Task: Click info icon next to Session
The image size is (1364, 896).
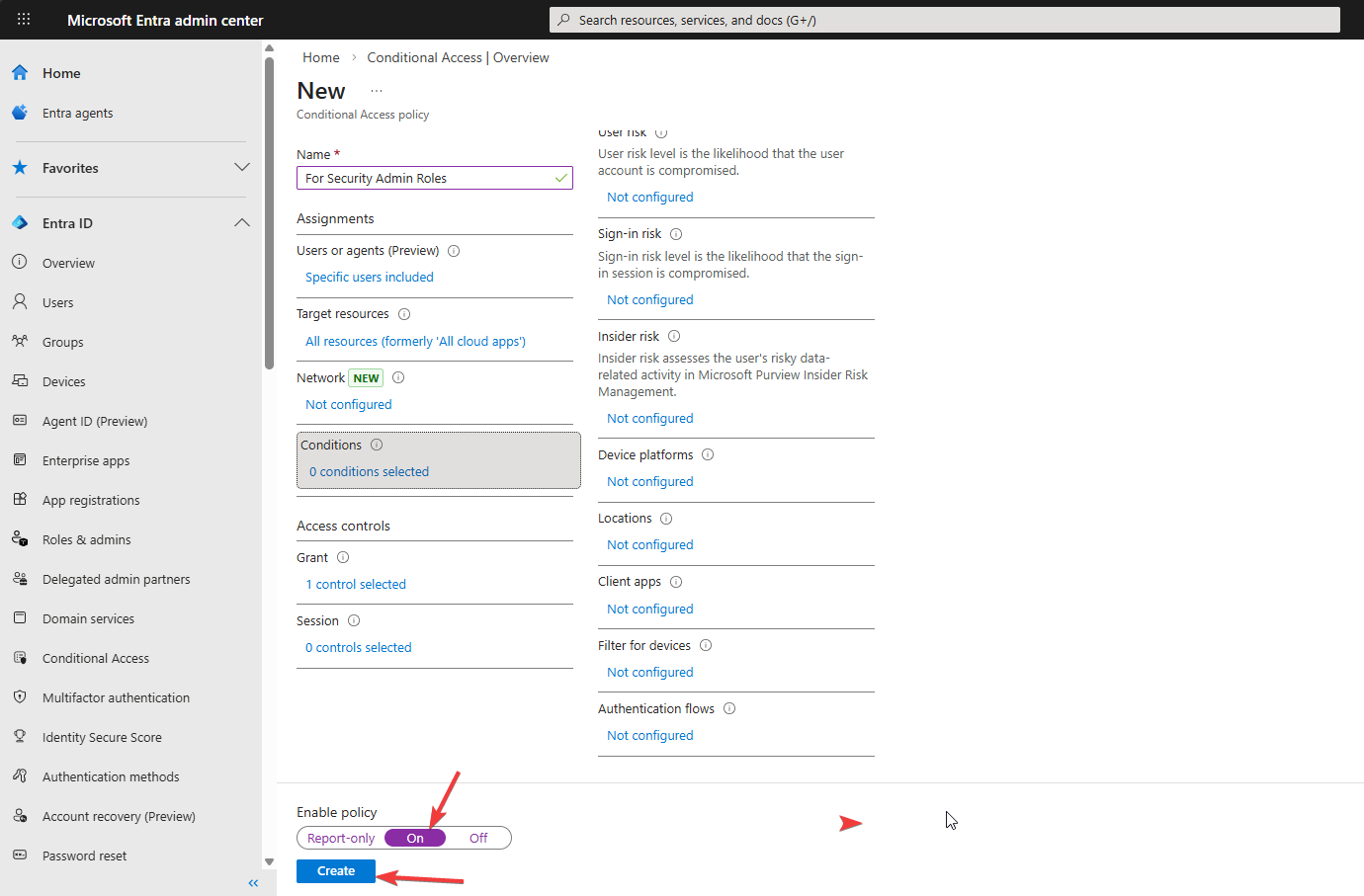Action: pyautogui.click(x=354, y=620)
